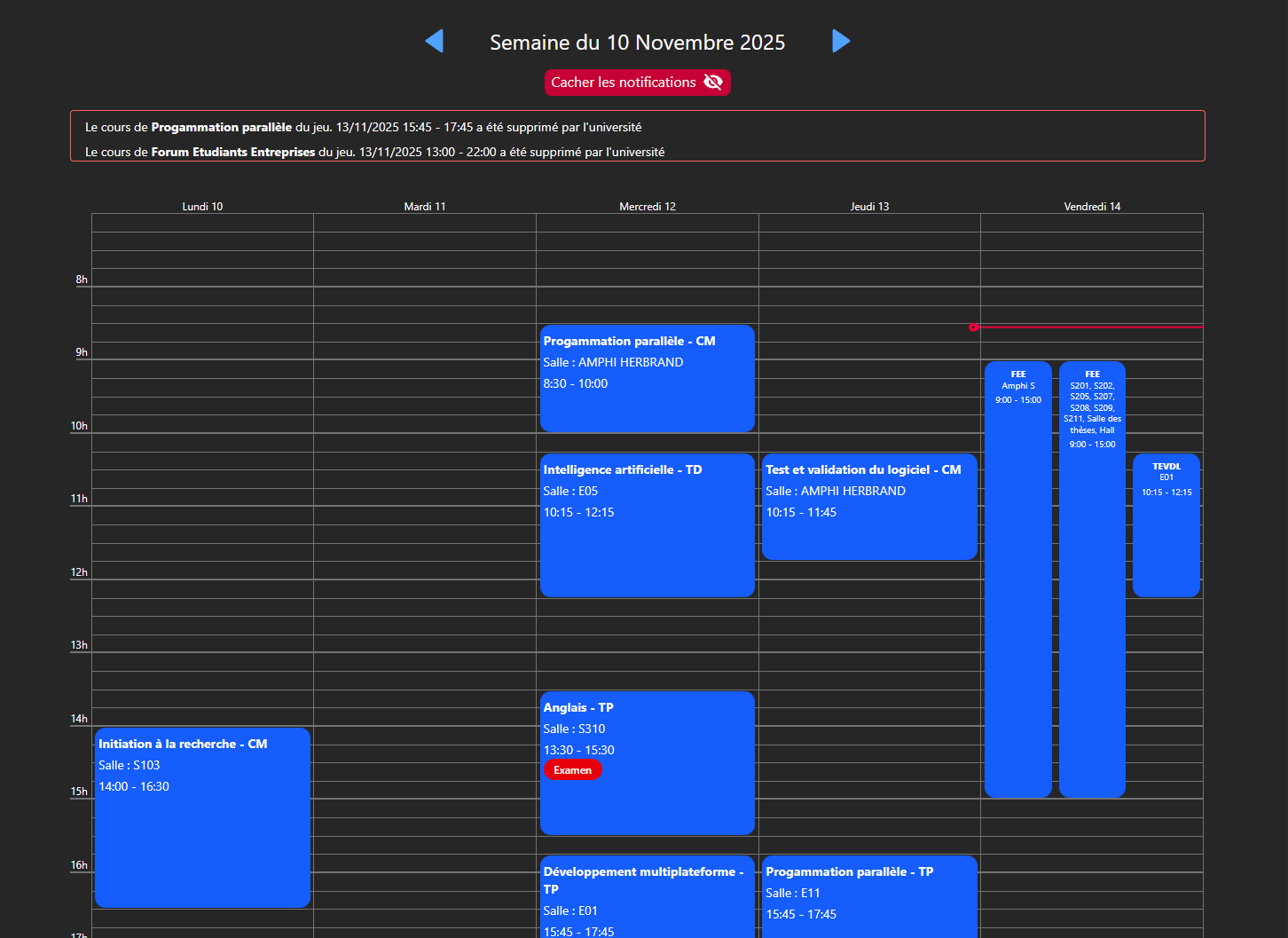Viewport: 1288px width, 938px height.
Task: Select the Mardi 11 column header
Action: tap(425, 207)
